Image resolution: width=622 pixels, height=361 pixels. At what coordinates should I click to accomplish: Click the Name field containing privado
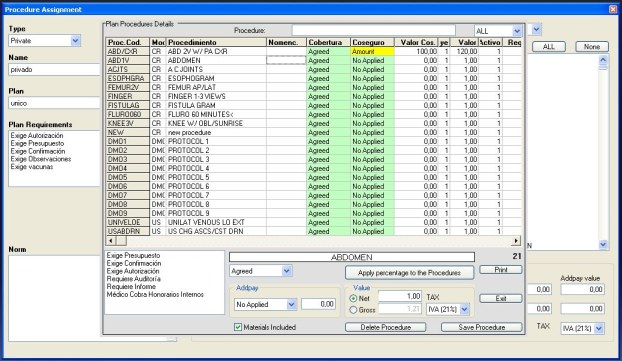(x=54, y=69)
